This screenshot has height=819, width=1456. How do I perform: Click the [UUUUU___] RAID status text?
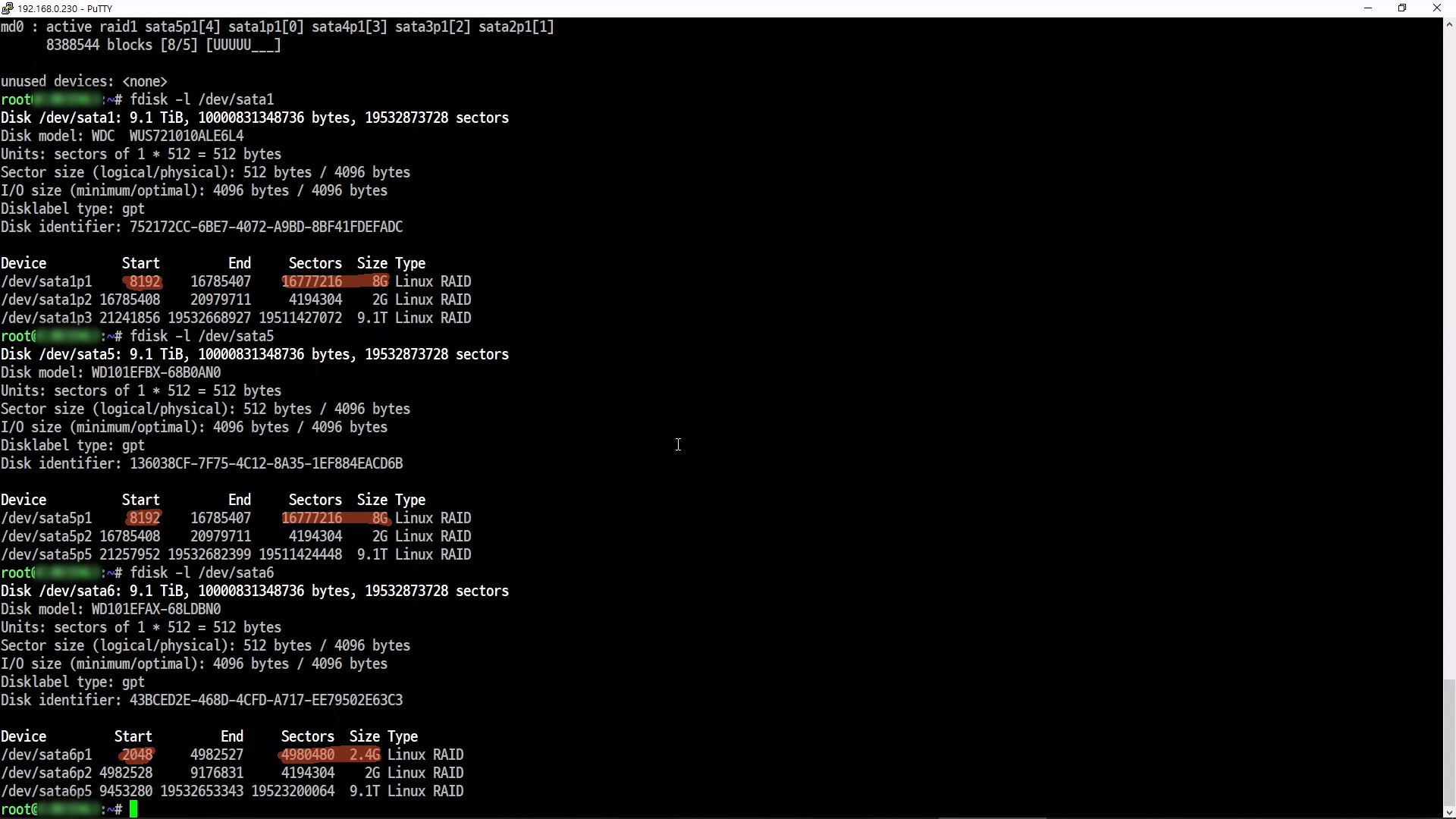243,45
